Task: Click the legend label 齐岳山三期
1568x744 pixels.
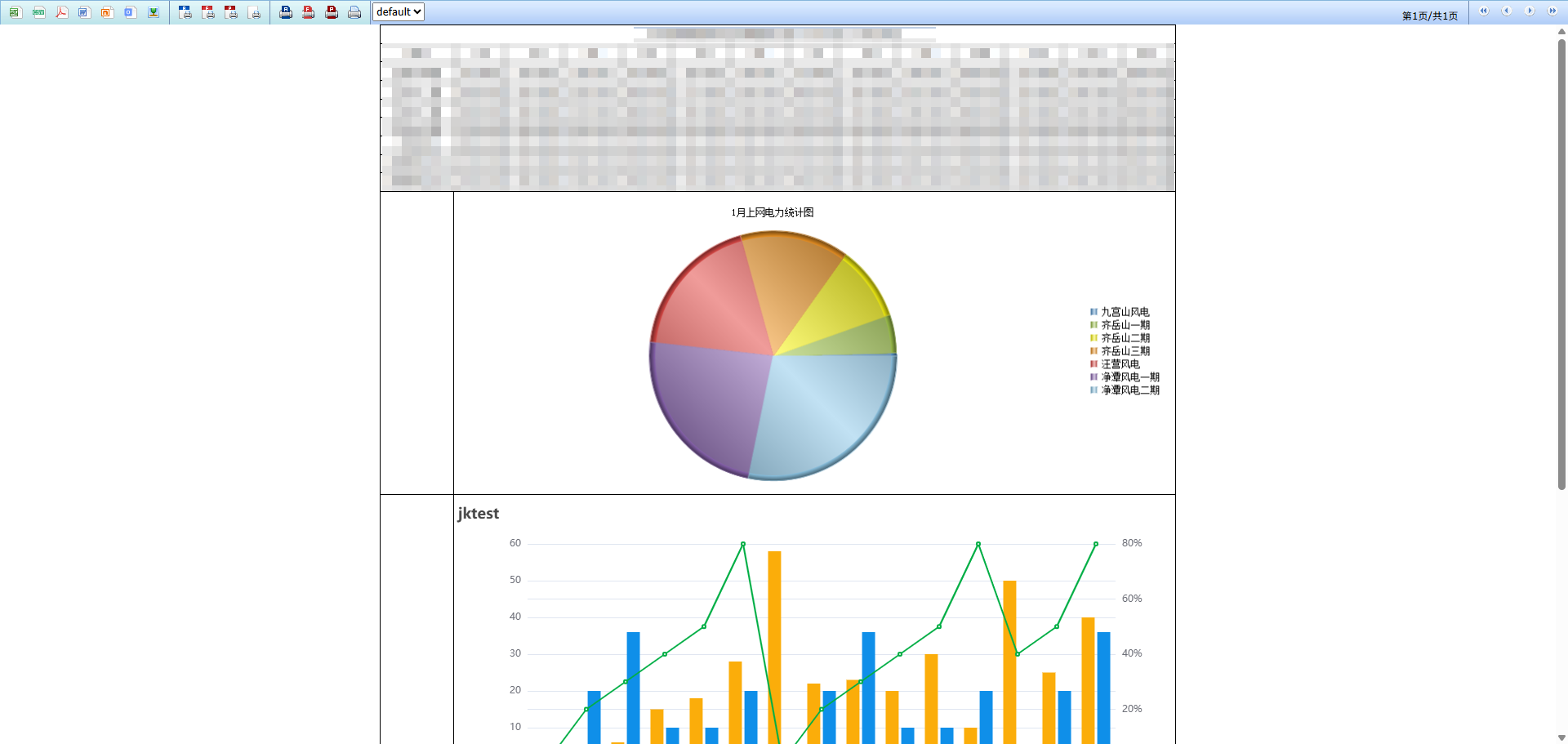Action: click(1125, 351)
